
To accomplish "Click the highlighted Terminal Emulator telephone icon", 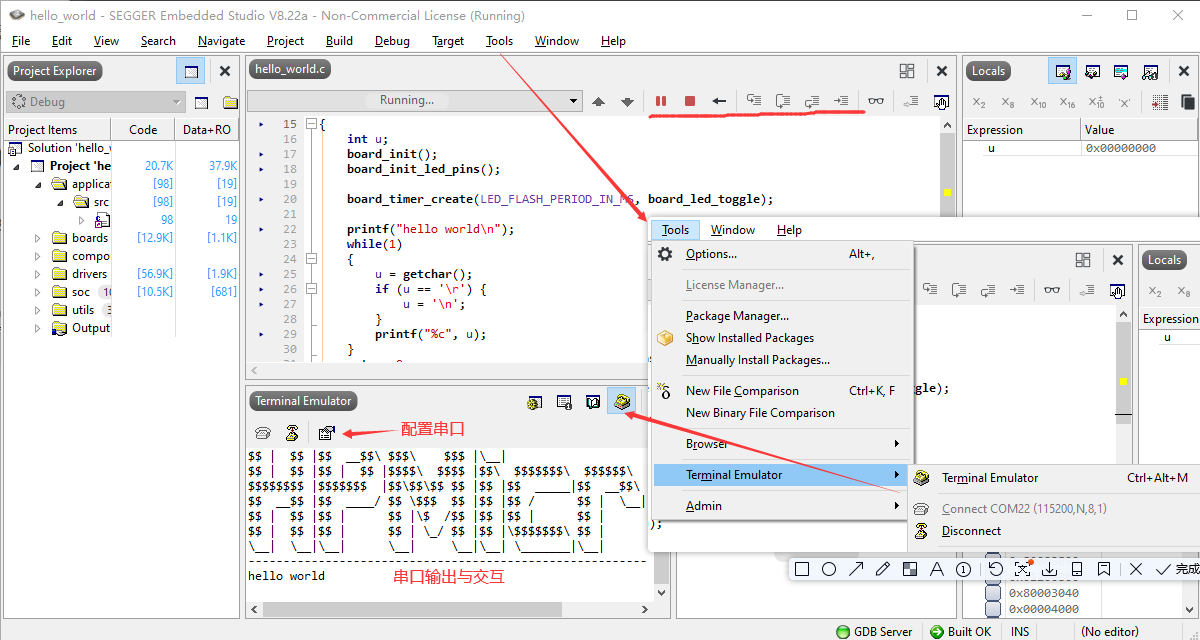I will click(622, 402).
